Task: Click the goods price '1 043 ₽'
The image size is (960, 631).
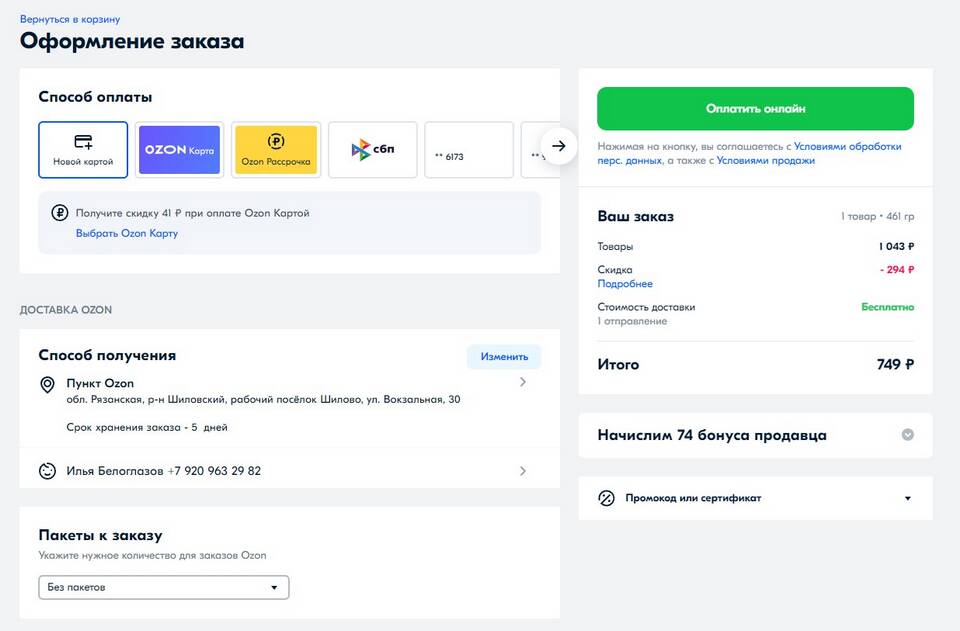Action: tap(896, 246)
